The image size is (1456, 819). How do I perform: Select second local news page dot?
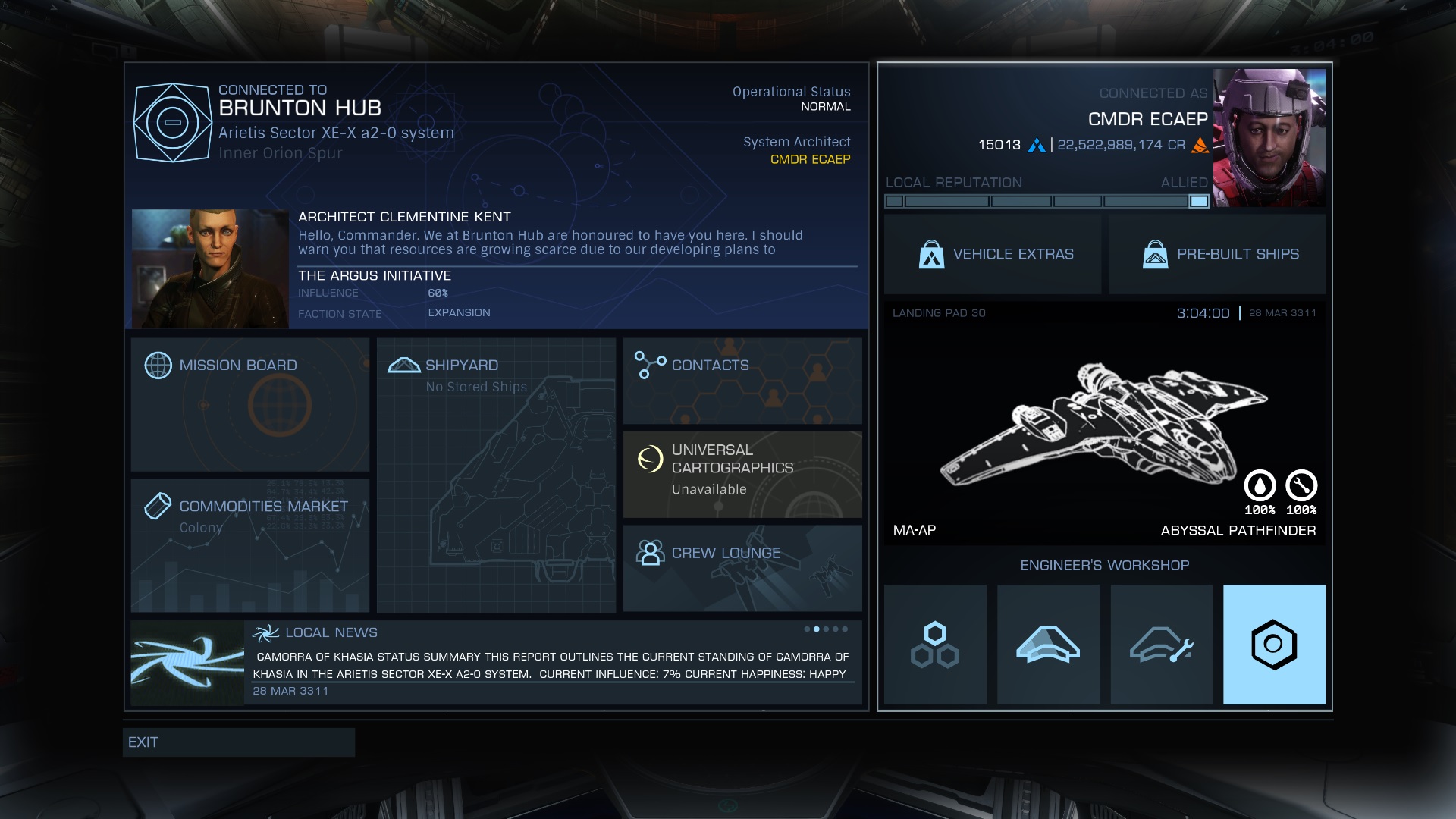pos(816,629)
